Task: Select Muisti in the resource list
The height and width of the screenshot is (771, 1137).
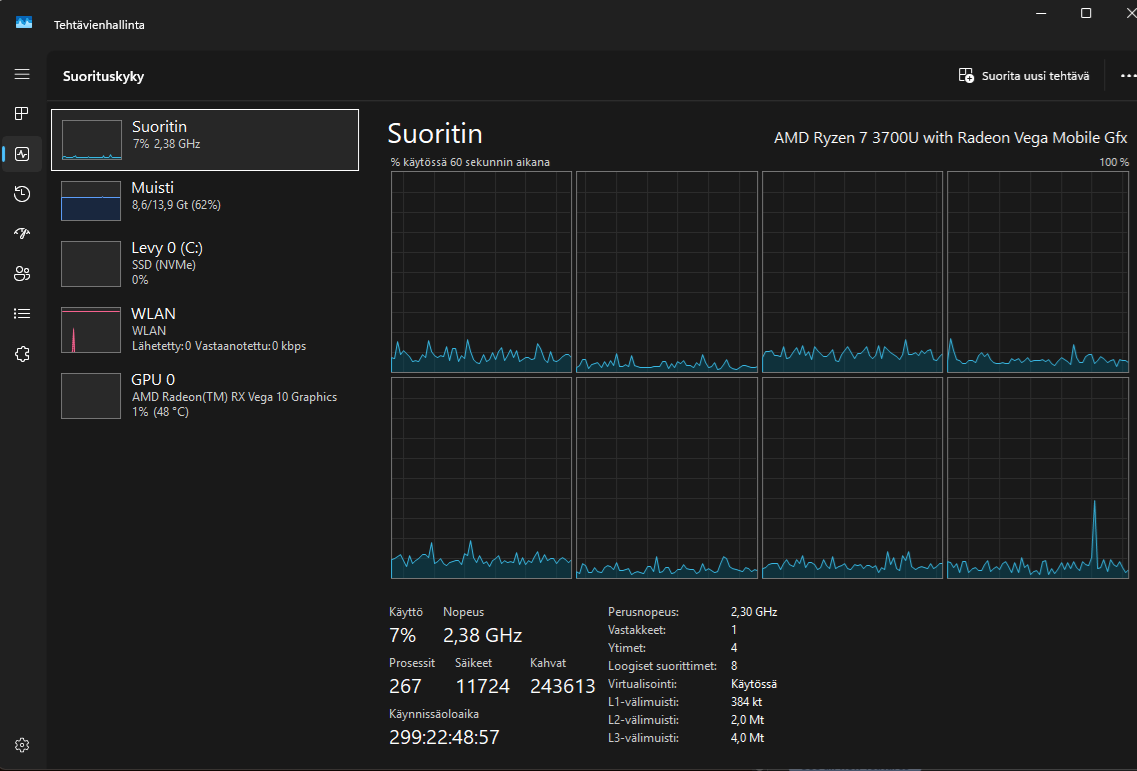Action: tap(205, 200)
